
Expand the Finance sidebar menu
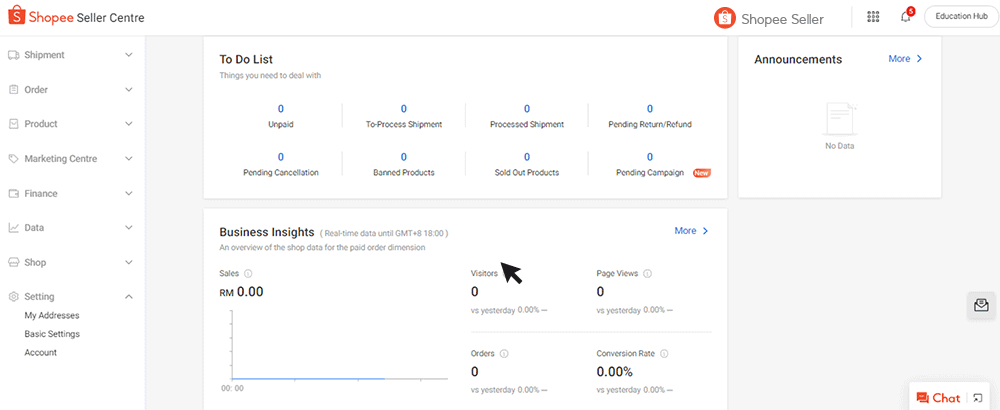point(70,193)
